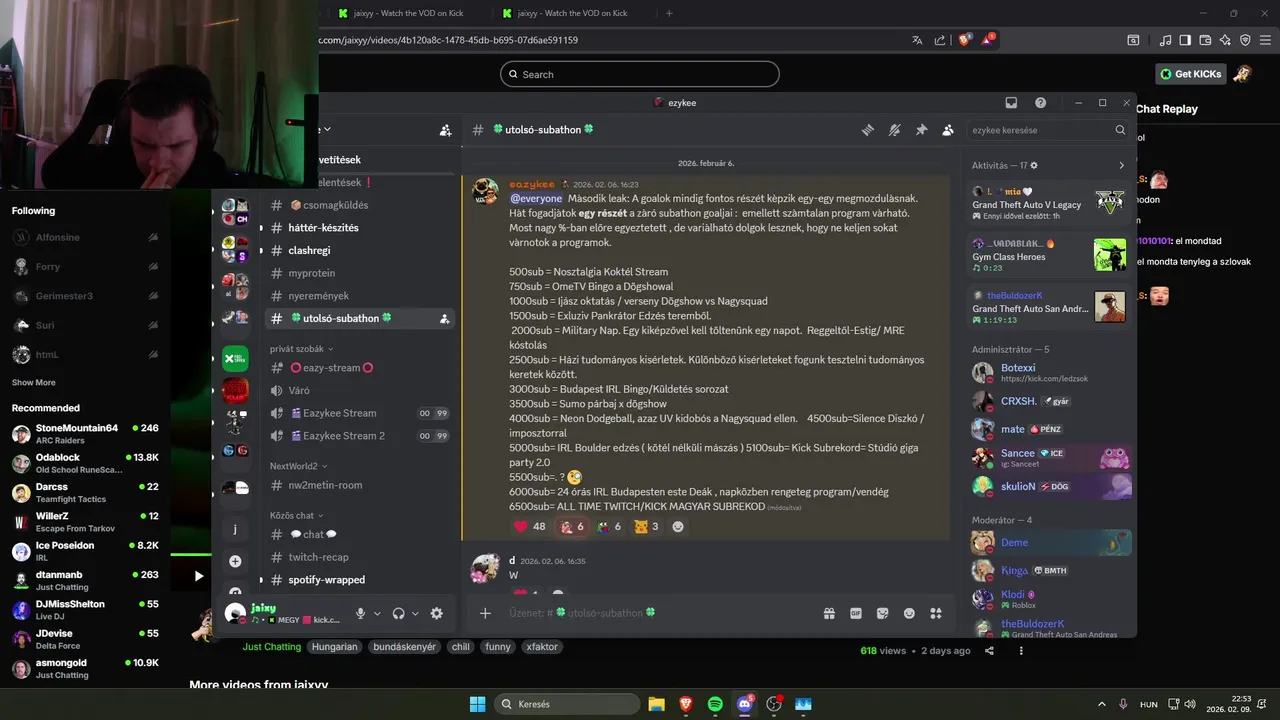The image size is (1280, 720).
Task: Open StoneMountain64 recommended channel
Action: click(x=85, y=434)
